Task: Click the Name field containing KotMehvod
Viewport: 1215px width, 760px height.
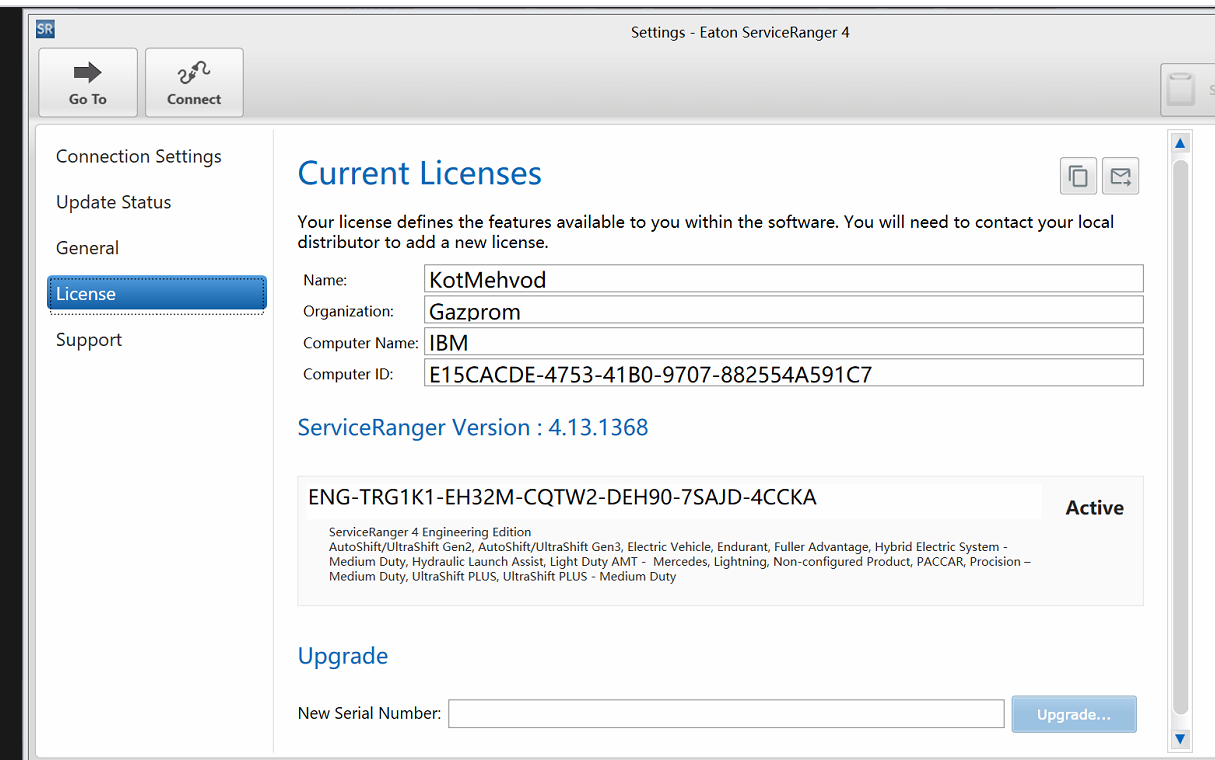Action: point(783,278)
